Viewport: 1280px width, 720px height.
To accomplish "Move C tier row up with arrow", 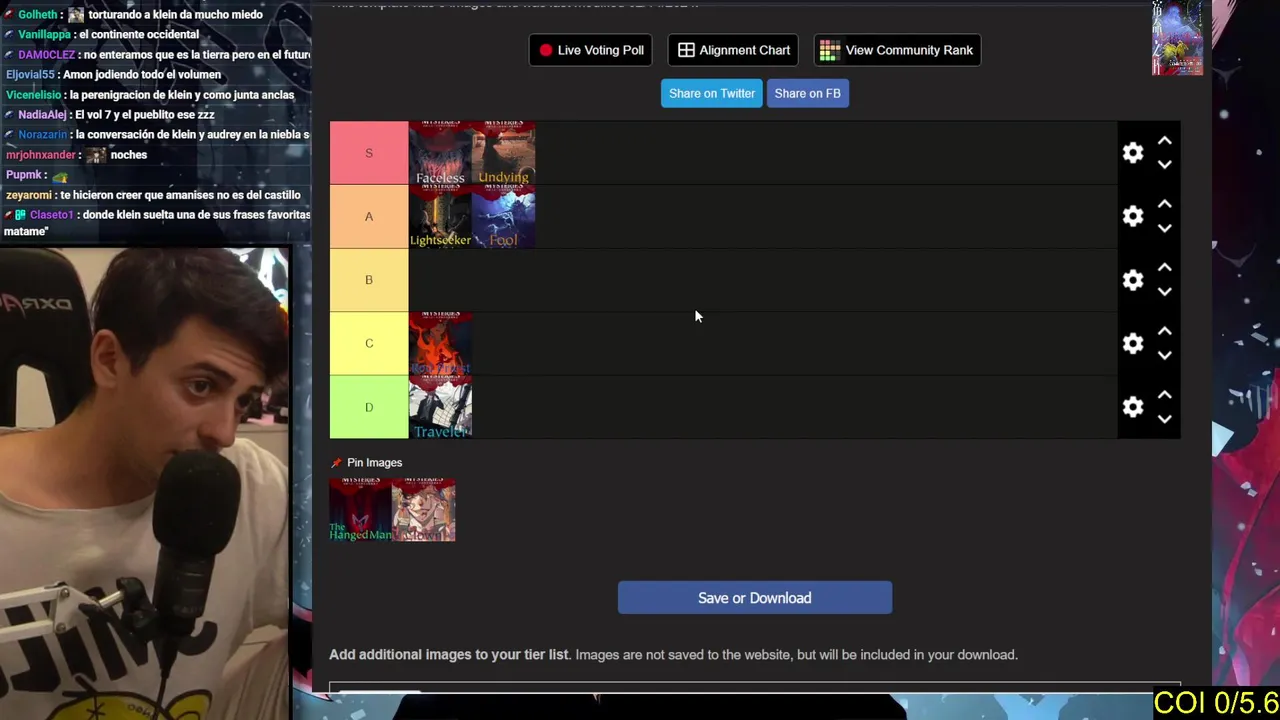I will (x=1164, y=331).
